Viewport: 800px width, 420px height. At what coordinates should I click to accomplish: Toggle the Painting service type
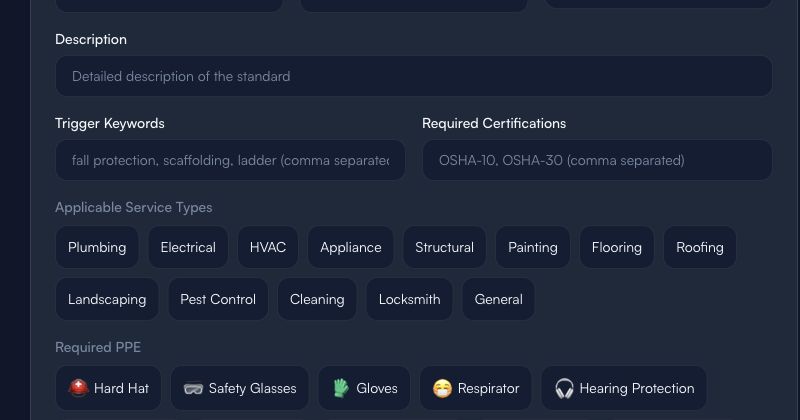(x=533, y=248)
